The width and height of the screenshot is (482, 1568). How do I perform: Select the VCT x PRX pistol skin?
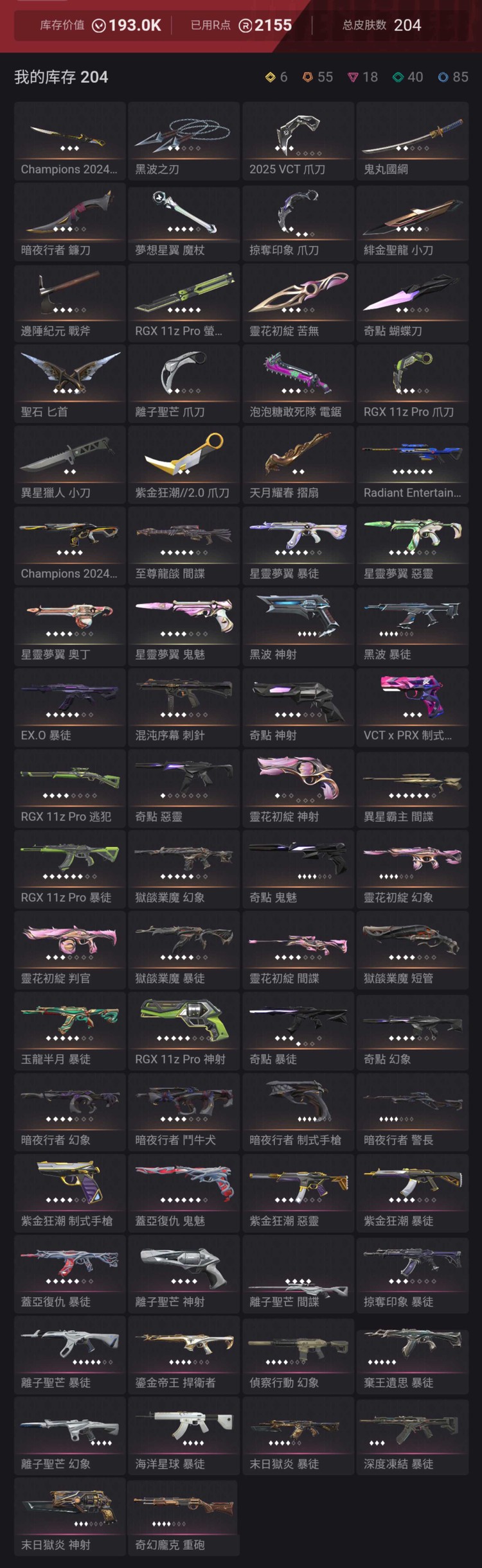tap(413, 708)
